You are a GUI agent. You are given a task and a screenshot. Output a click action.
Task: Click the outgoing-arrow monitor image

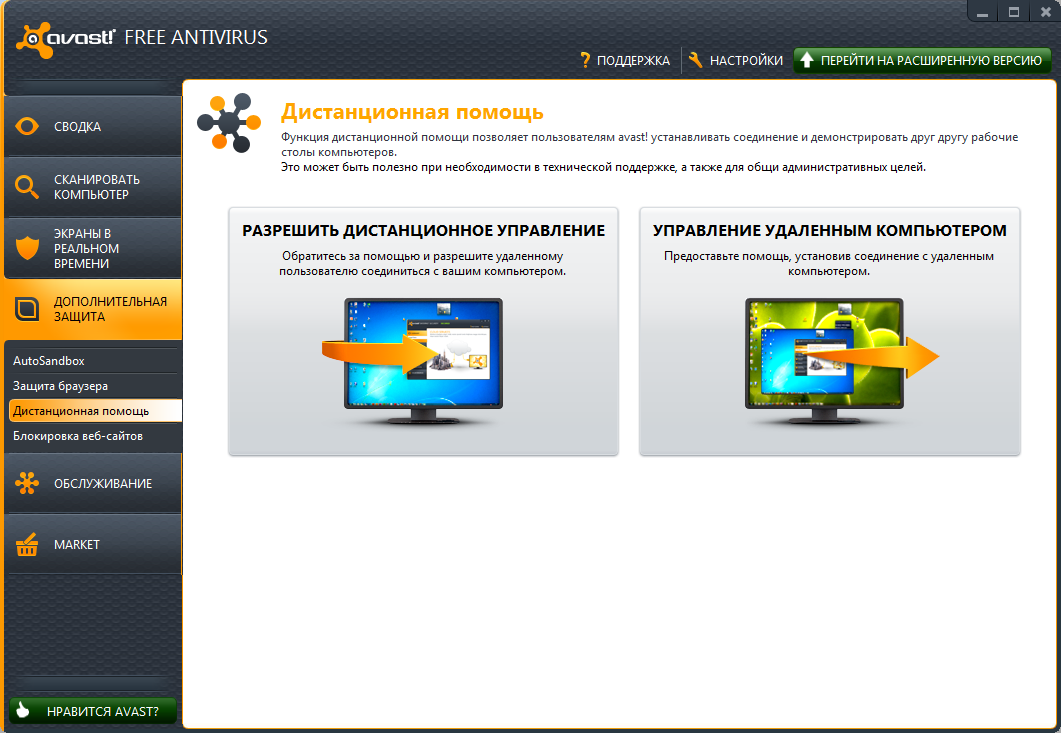(842, 361)
